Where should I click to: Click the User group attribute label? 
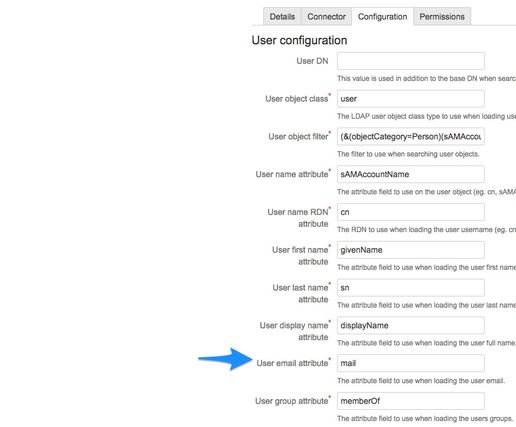point(292,401)
